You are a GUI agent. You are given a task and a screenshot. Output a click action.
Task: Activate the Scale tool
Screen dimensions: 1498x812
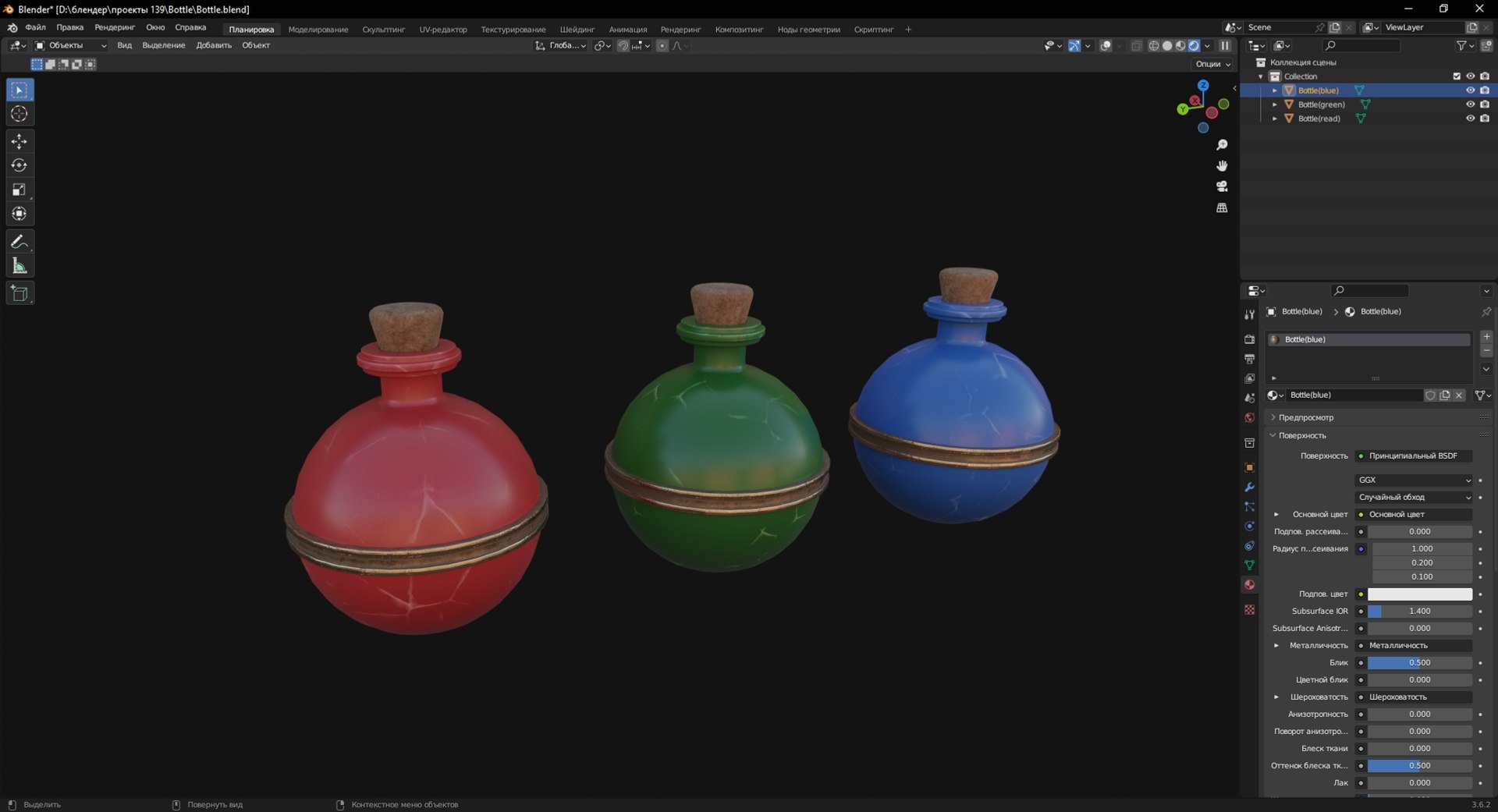[20, 190]
